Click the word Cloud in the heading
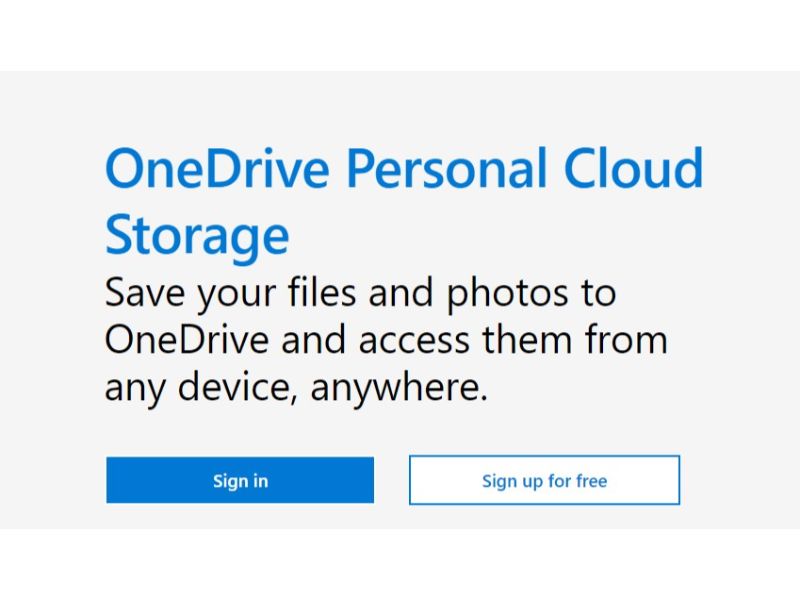 [x=634, y=168]
